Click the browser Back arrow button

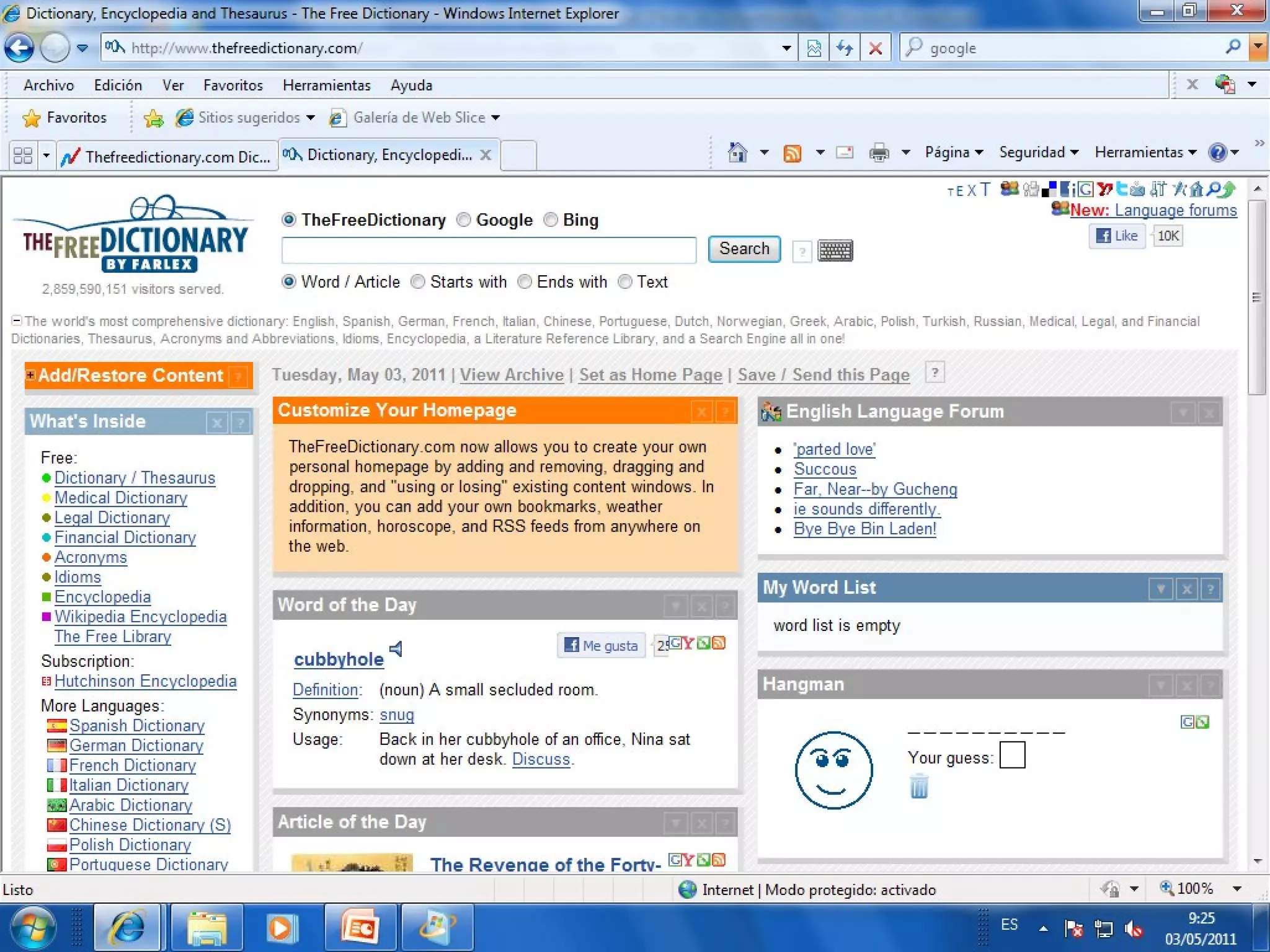[x=19, y=48]
